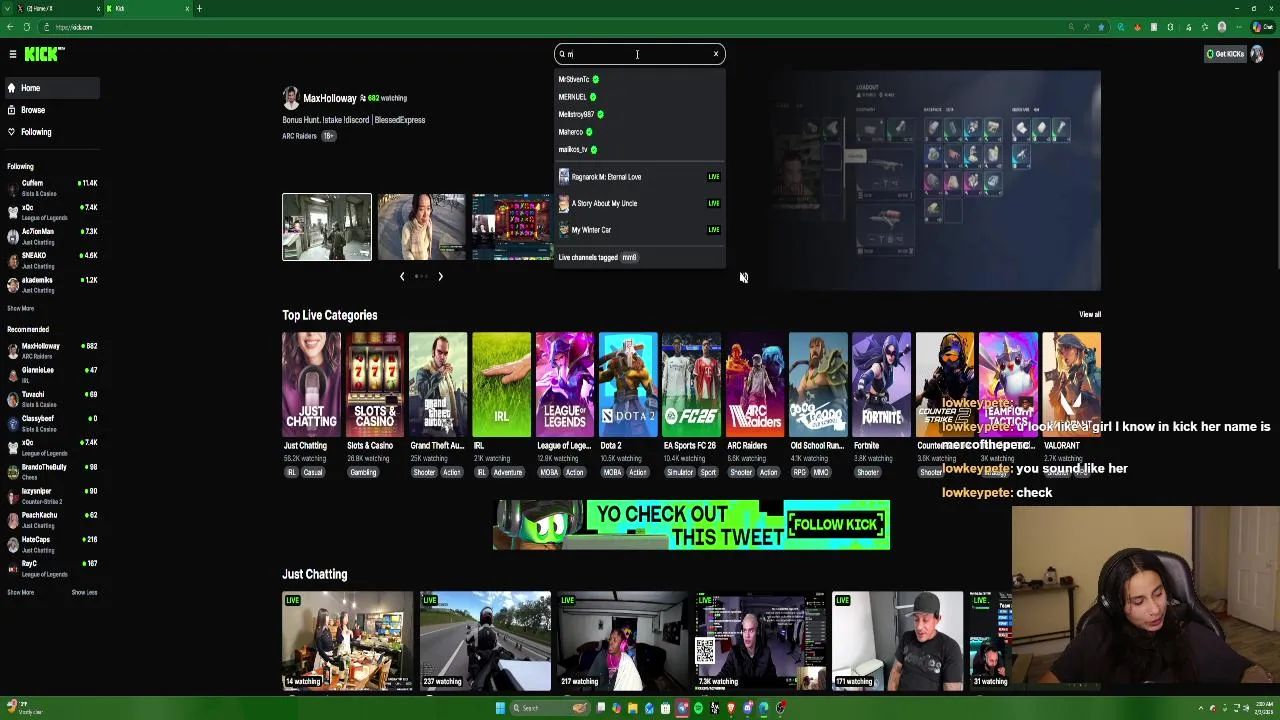The image size is (1280, 720).
Task: Open lazysniper recommended channel
Action: click(52, 496)
